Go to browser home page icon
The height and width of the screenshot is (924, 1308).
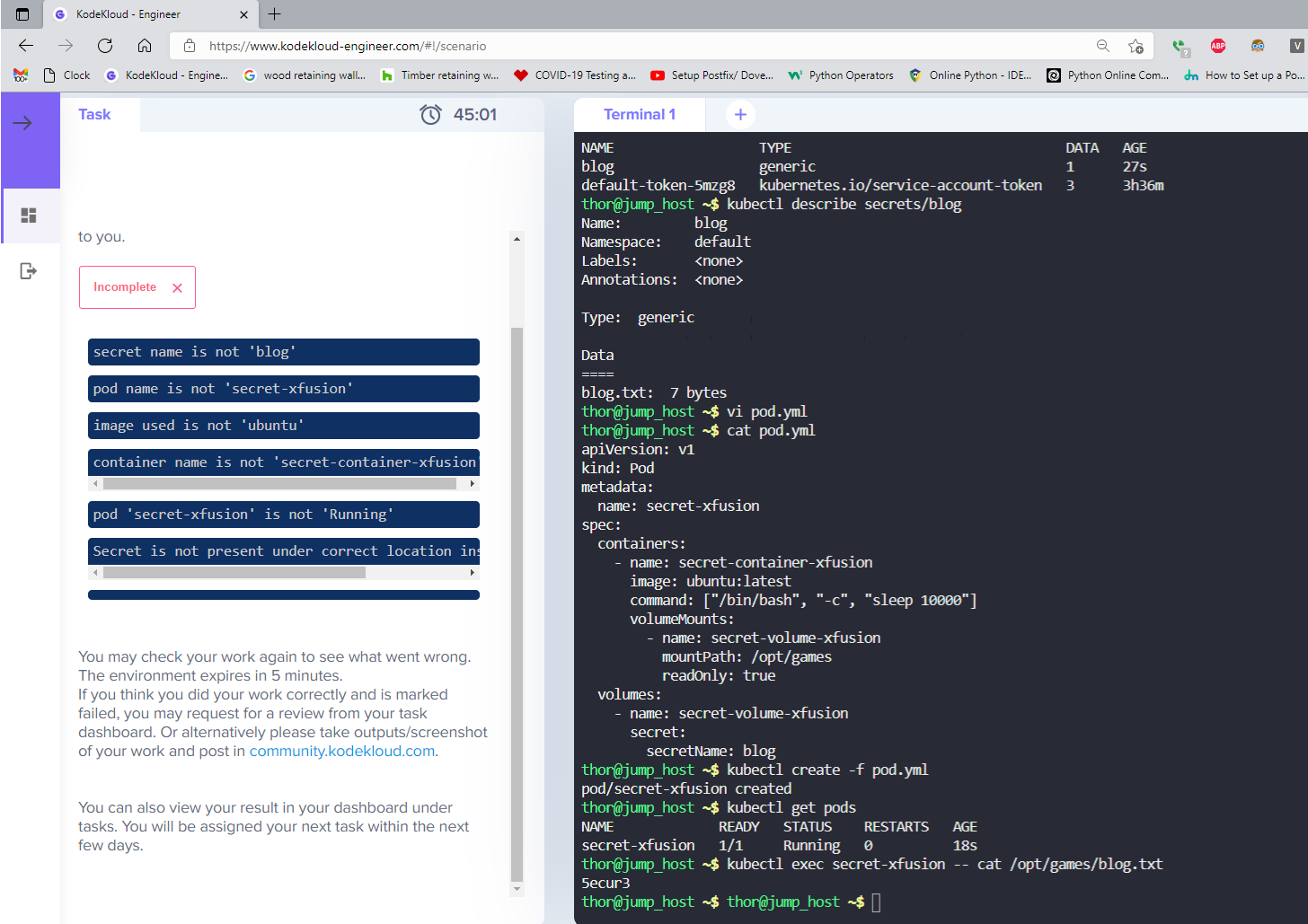tap(145, 46)
